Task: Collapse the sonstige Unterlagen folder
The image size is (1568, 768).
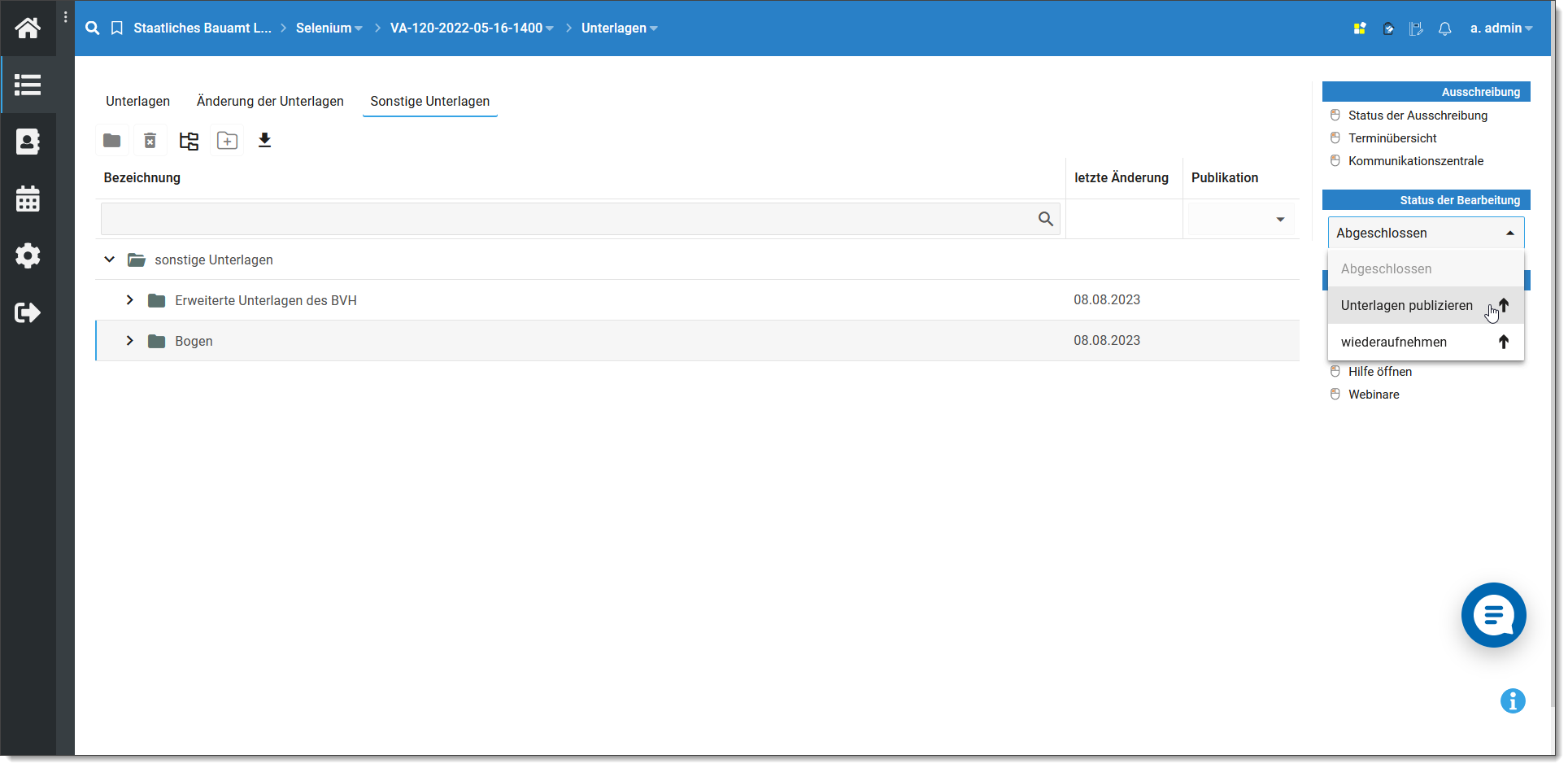Action: pos(109,260)
